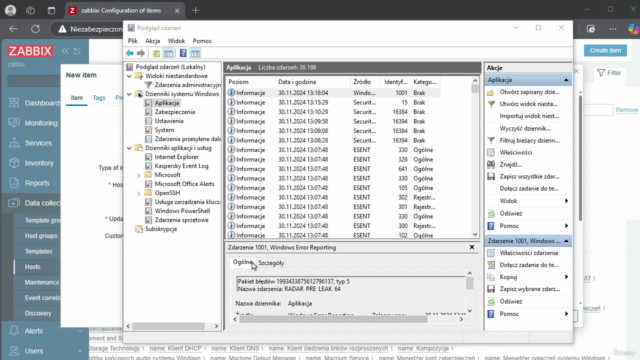Viewport: 640px width, 360px height.
Task: Select the Zabezpieczenia log
Action: (175, 112)
